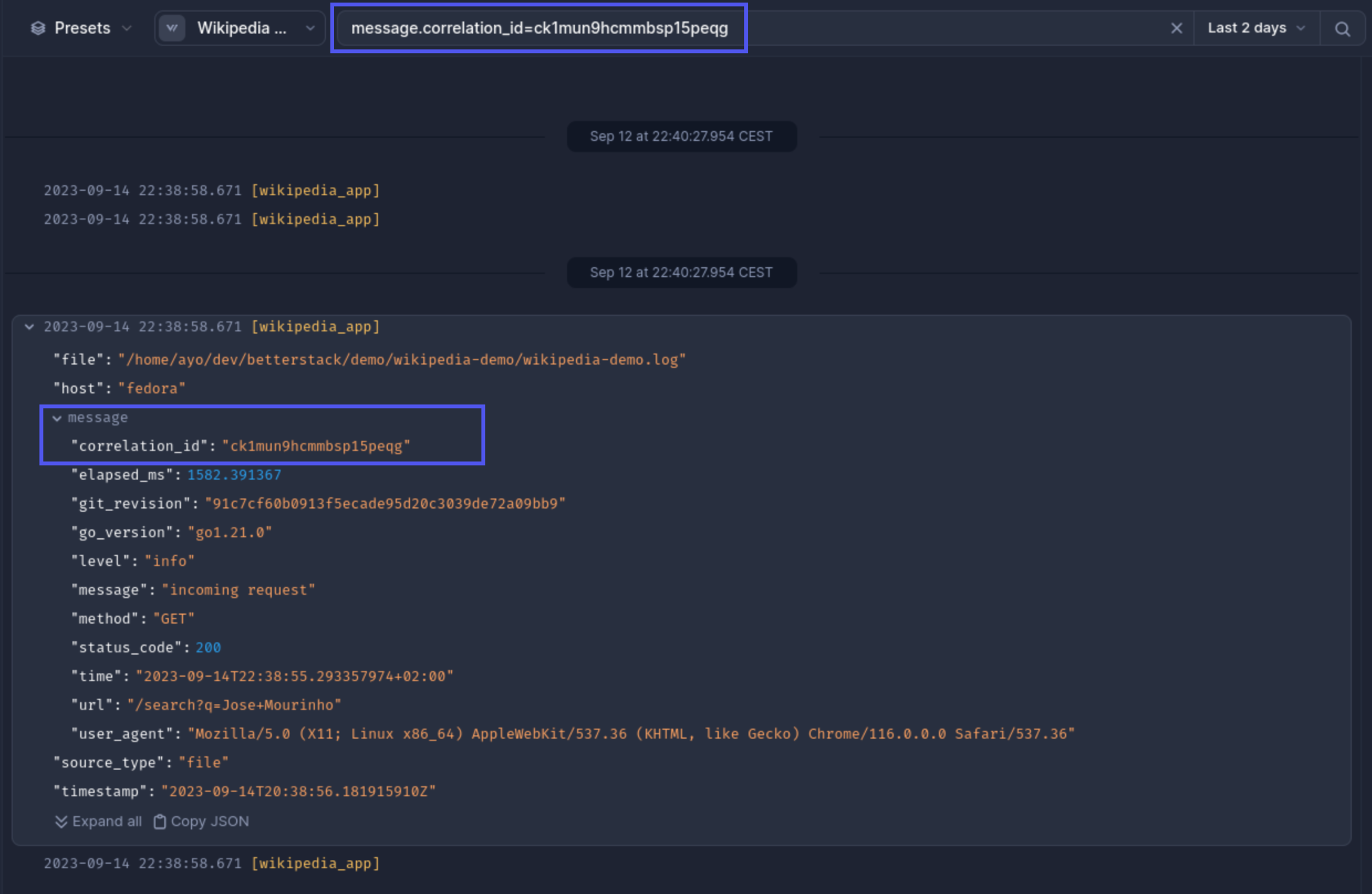1372x894 pixels.
Task: Click the search magnifier icon
Action: click(1342, 29)
